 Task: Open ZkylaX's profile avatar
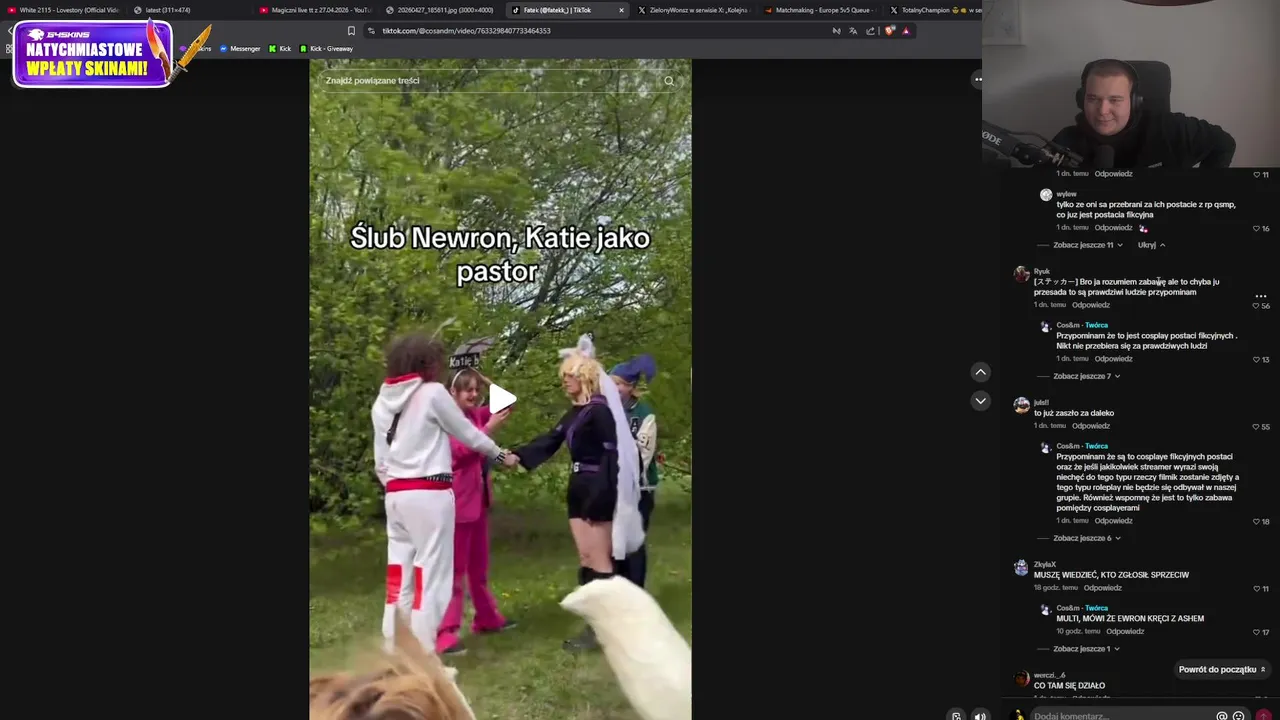(1021, 567)
